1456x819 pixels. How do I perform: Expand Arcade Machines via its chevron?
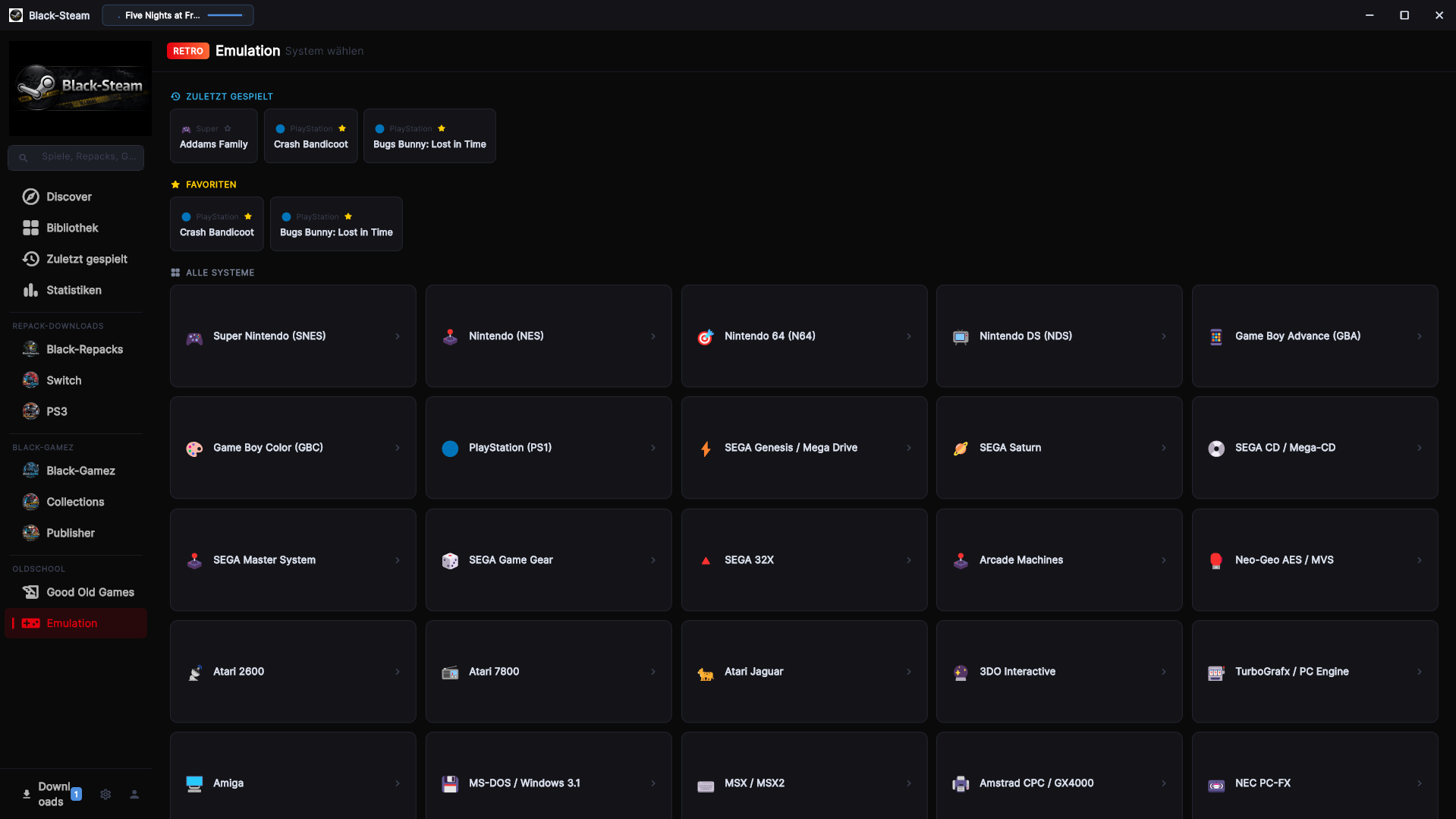point(1164,560)
